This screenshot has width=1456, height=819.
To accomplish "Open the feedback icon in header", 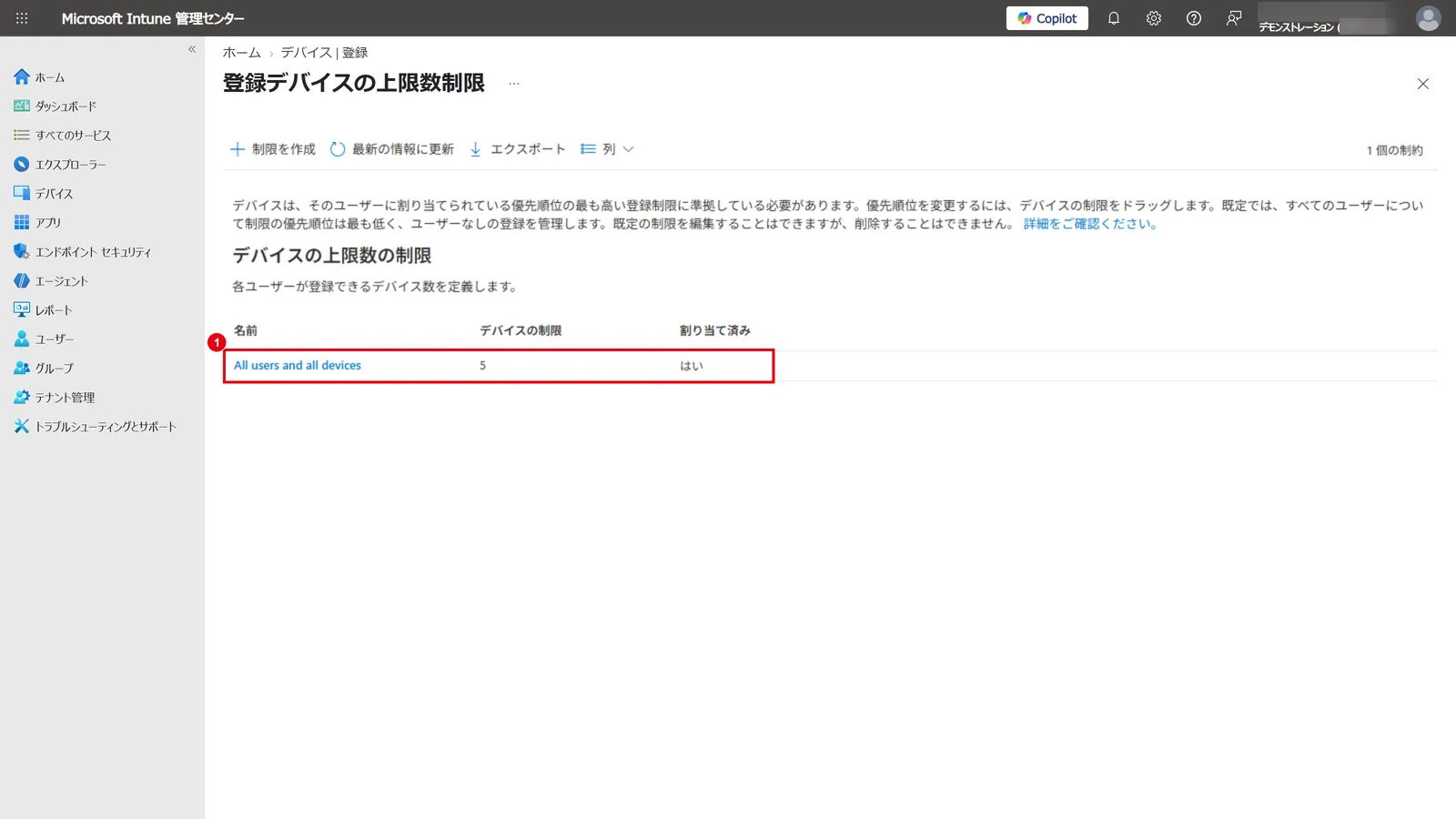I will coord(1234,18).
